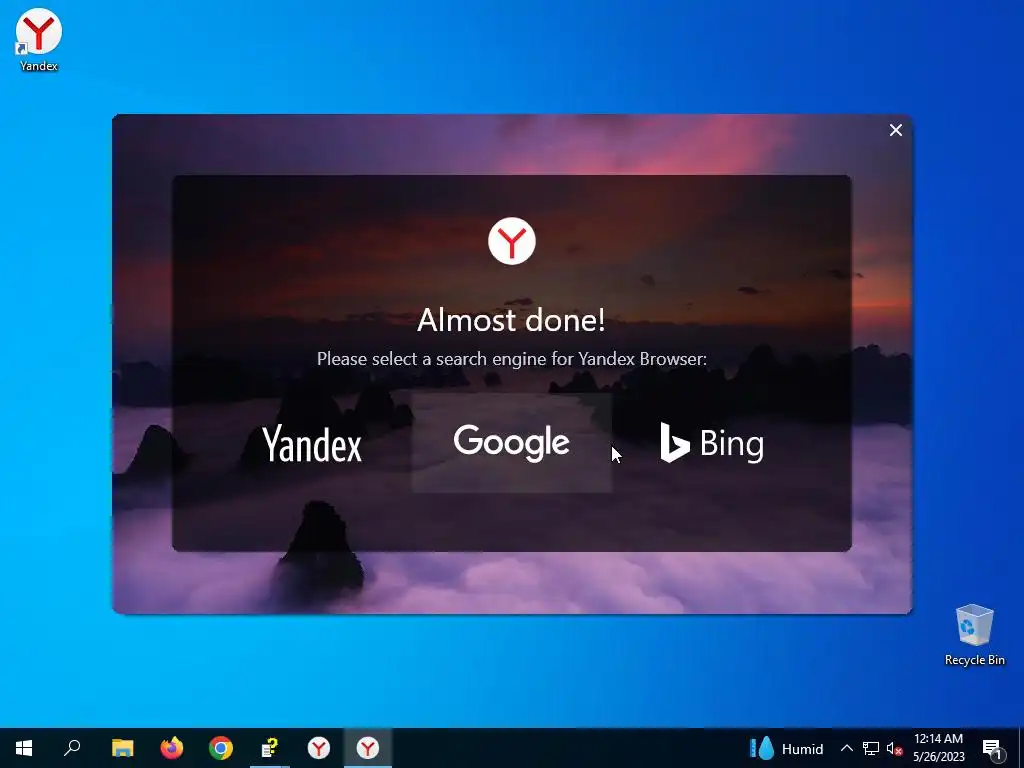1024x768 pixels.
Task: Open the question mark installer taskbar icon
Action: click(x=270, y=748)
